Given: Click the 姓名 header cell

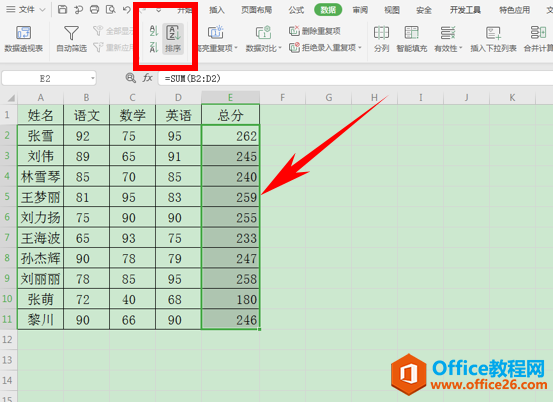Looking at the screenshot, I should tap(41, 115).
